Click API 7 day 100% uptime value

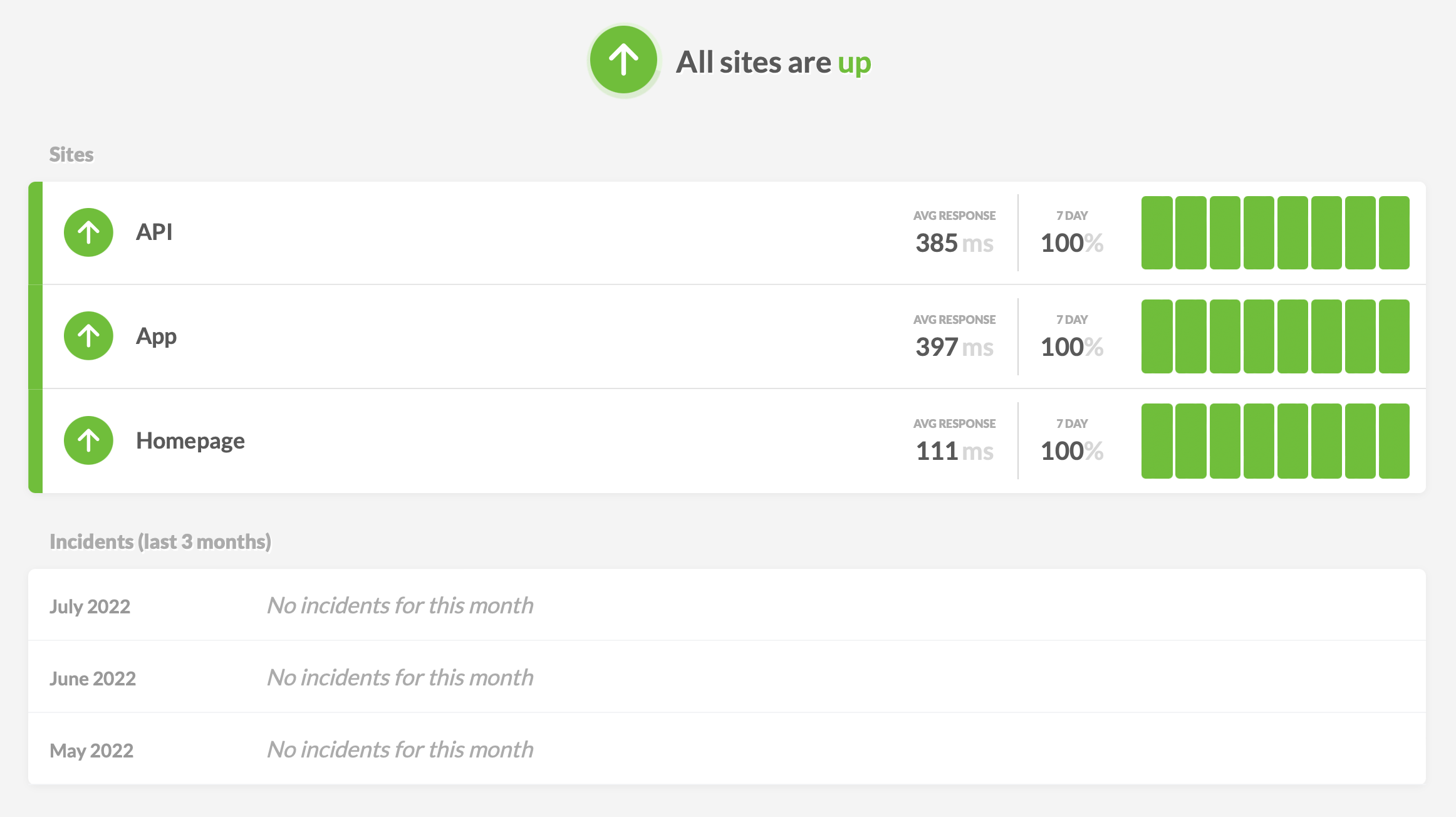tap(1071, 242)
